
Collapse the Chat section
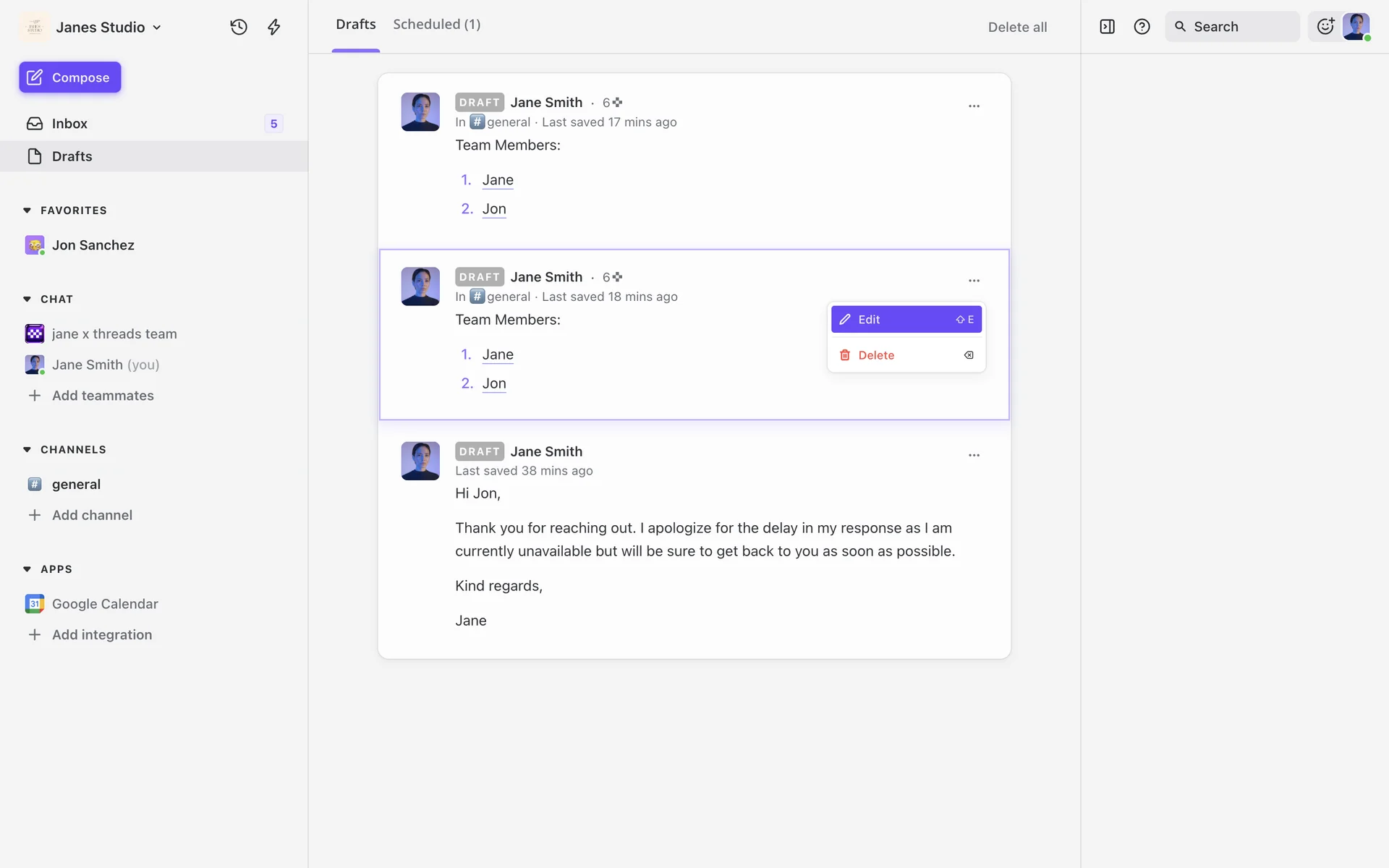point(27,299)
